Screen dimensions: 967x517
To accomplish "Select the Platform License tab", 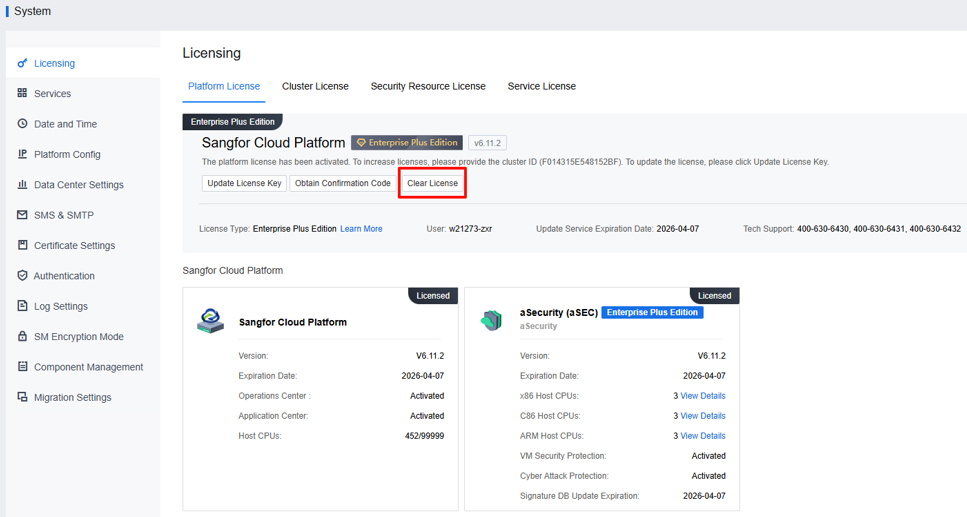I will point(224,86).
